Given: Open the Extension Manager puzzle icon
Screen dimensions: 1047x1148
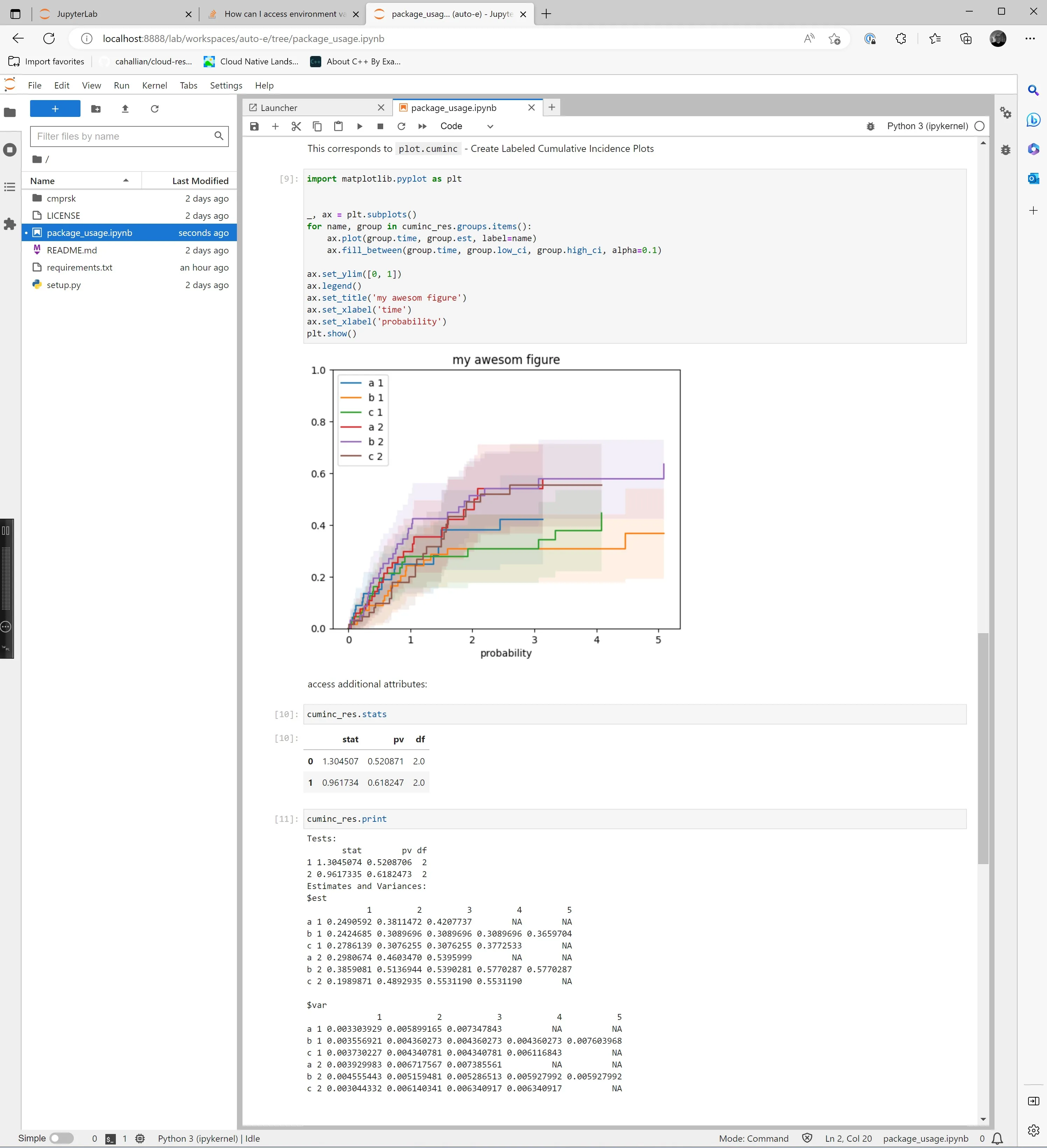Looking at the screenshot, I should pyautogui.click(x=10, y=224).
